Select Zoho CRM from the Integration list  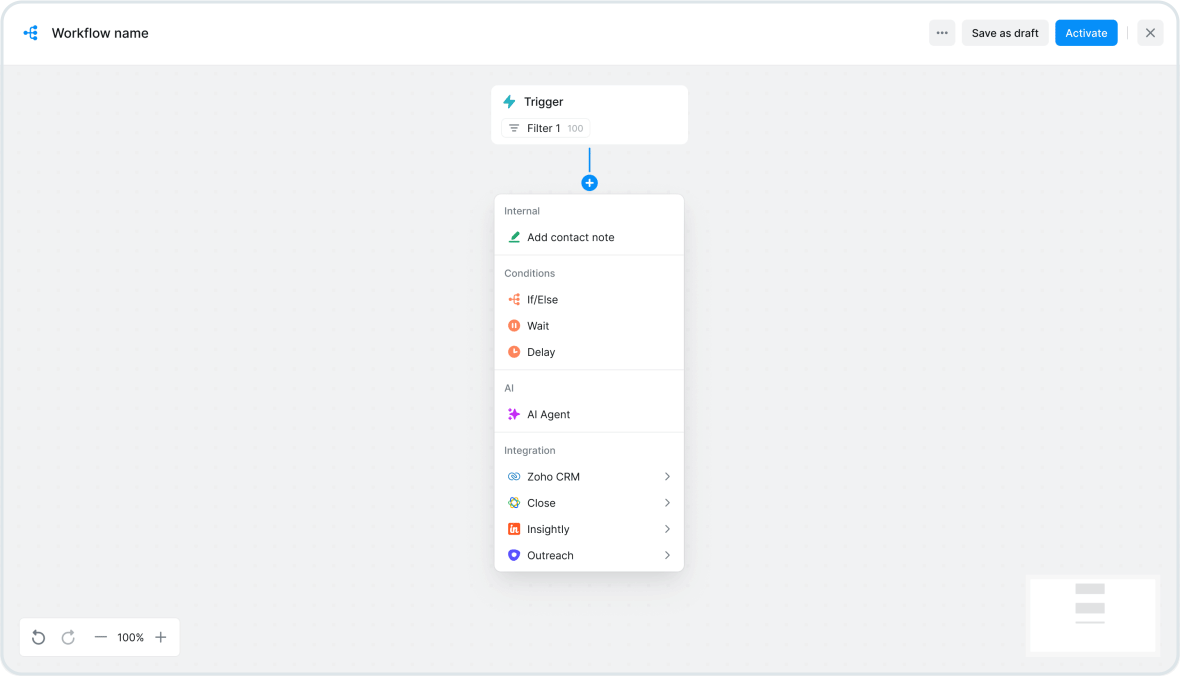(x=555, y=476)
